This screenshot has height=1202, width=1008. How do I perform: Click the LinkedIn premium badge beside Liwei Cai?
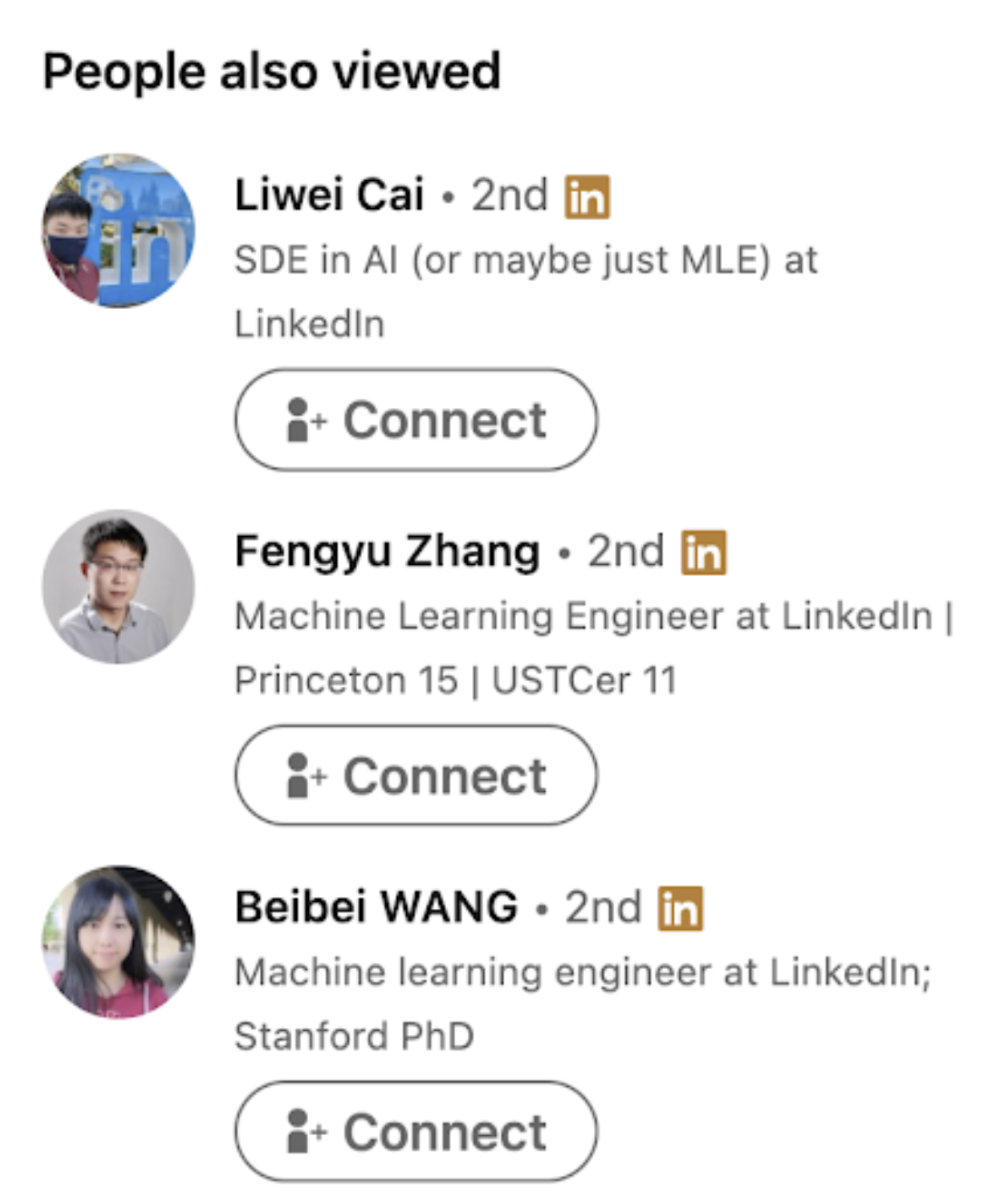(587, 197)
